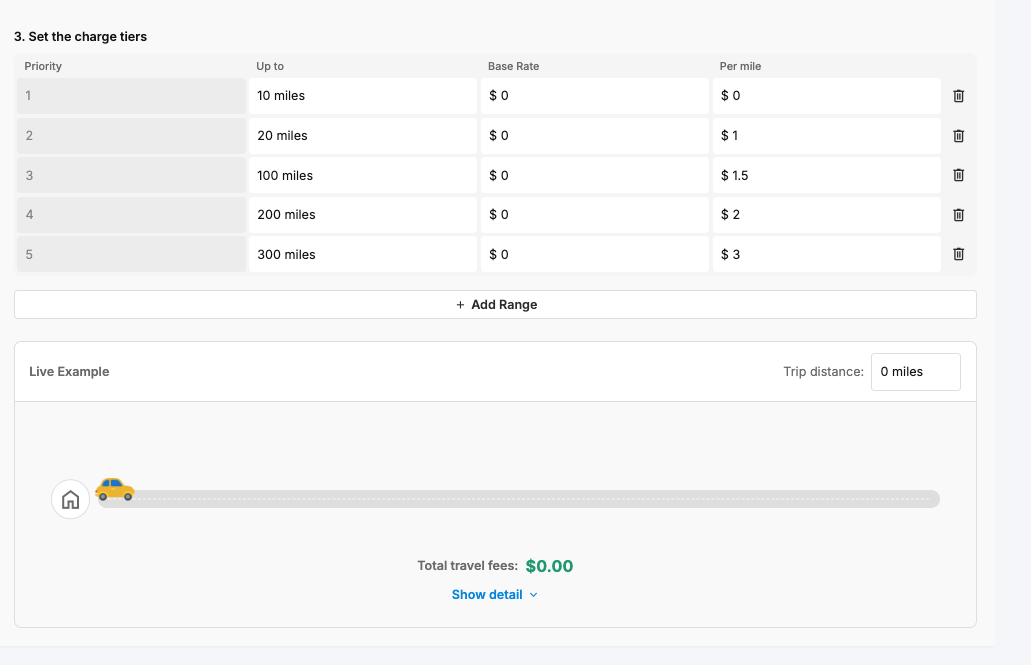The height and width of the screenshot is (665, 1031).
Task: Click the Priority column header
Action: coord(43,66)
